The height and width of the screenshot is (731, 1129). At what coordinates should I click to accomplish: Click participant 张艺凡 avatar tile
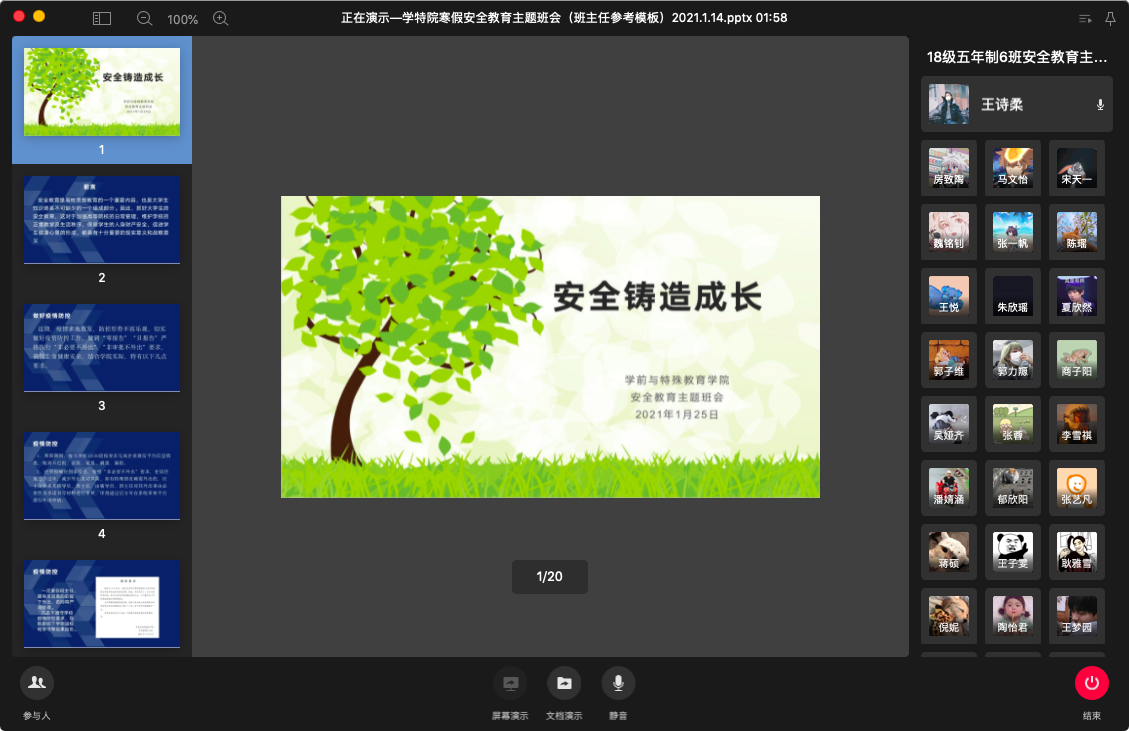tap(1077, 488)
